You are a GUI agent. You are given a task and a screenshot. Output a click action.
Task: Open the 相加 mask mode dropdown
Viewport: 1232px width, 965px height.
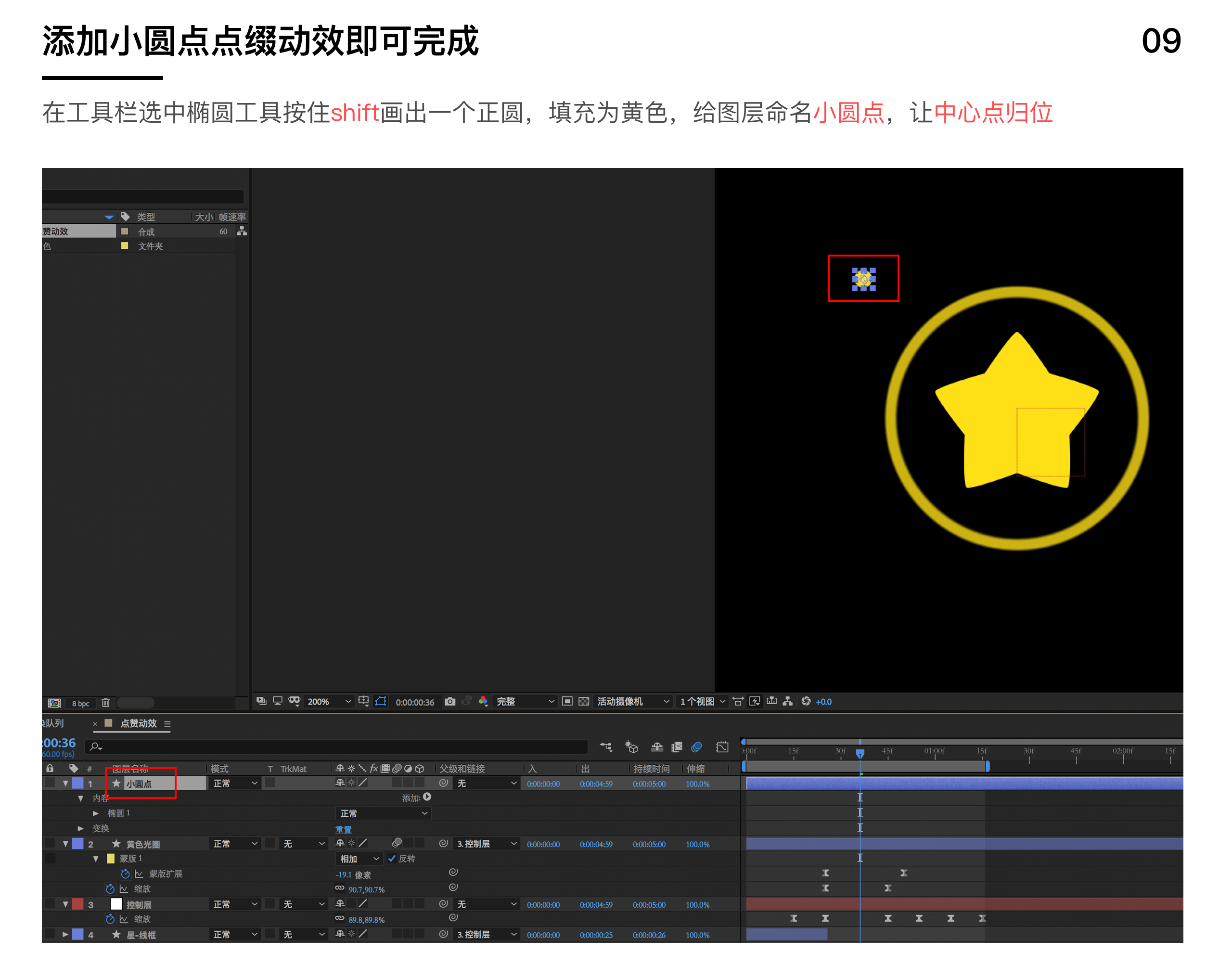pos(359,858)
